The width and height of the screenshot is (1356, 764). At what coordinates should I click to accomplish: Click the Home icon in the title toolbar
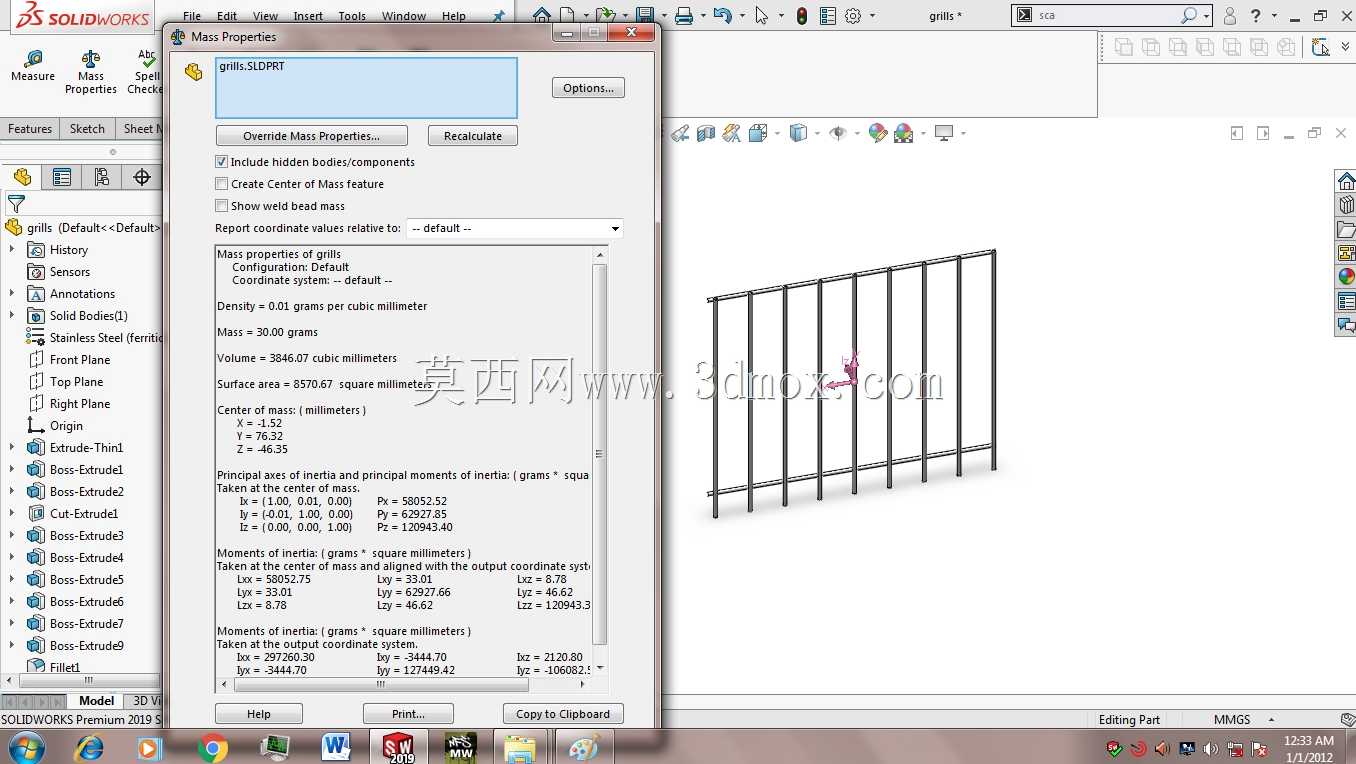(541, 16)
